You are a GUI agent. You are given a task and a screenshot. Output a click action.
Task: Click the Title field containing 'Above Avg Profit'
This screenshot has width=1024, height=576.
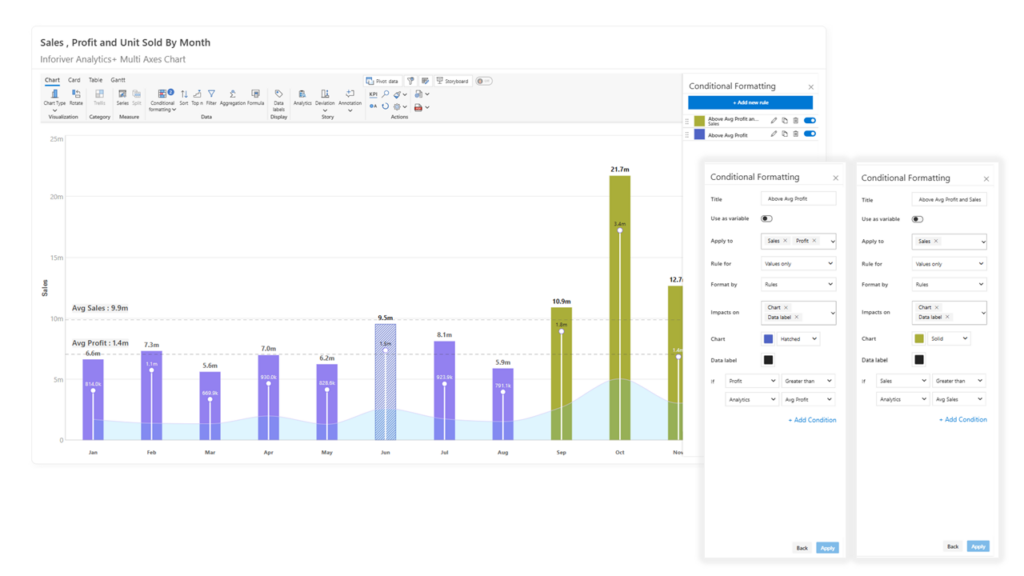coord(798,199)
